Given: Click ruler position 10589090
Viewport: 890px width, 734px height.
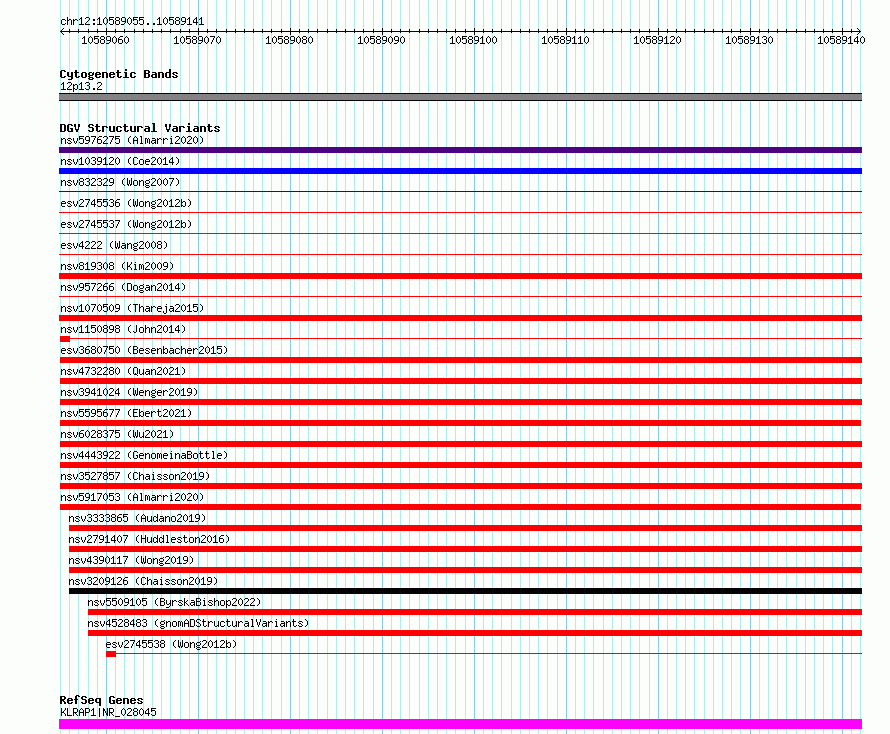Looking at the screenshot, I should coord(381,40).
